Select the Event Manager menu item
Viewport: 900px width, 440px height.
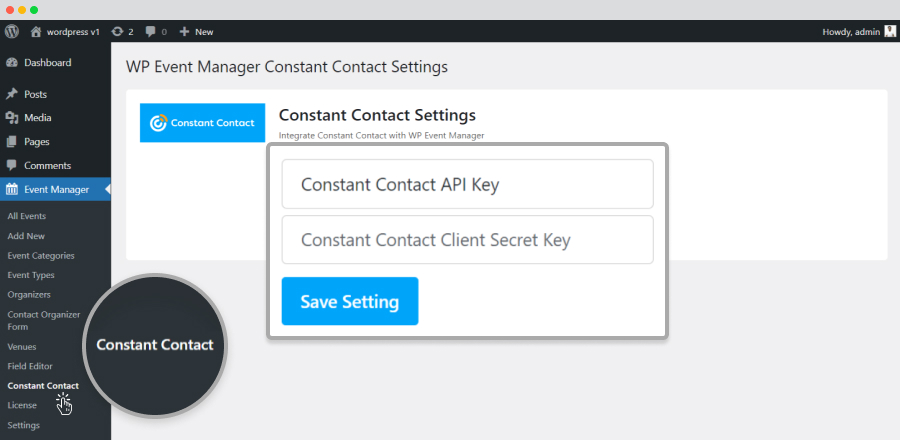(55, 189)
